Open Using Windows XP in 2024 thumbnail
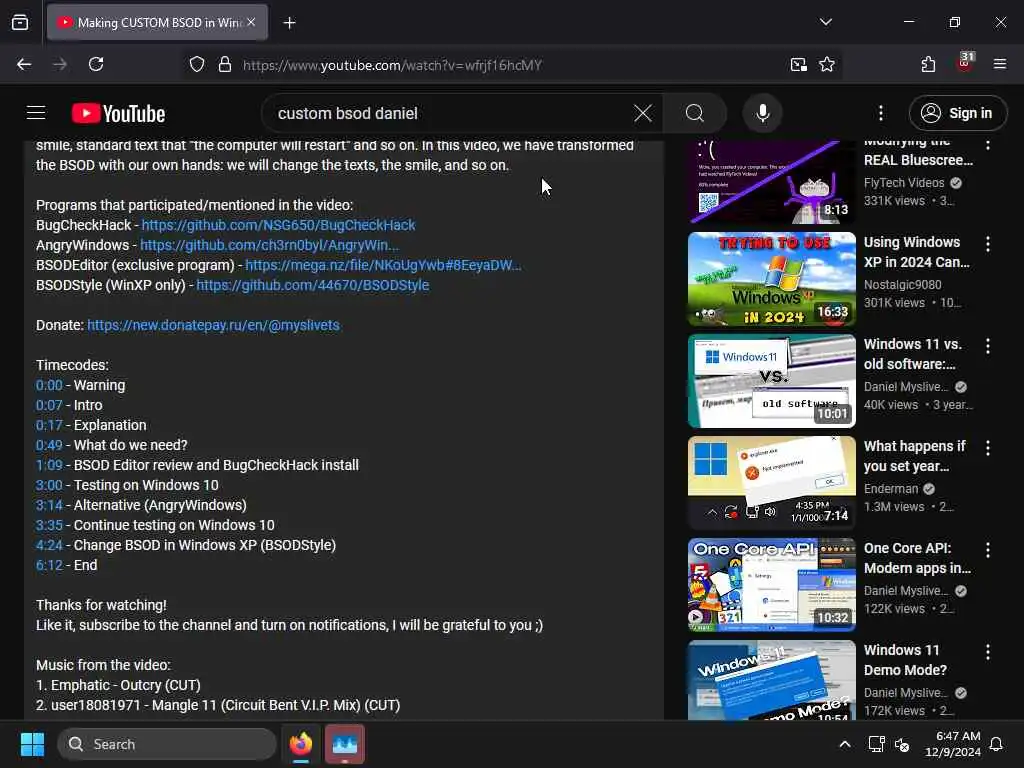 pyautogui.click(x=771, y=279)
